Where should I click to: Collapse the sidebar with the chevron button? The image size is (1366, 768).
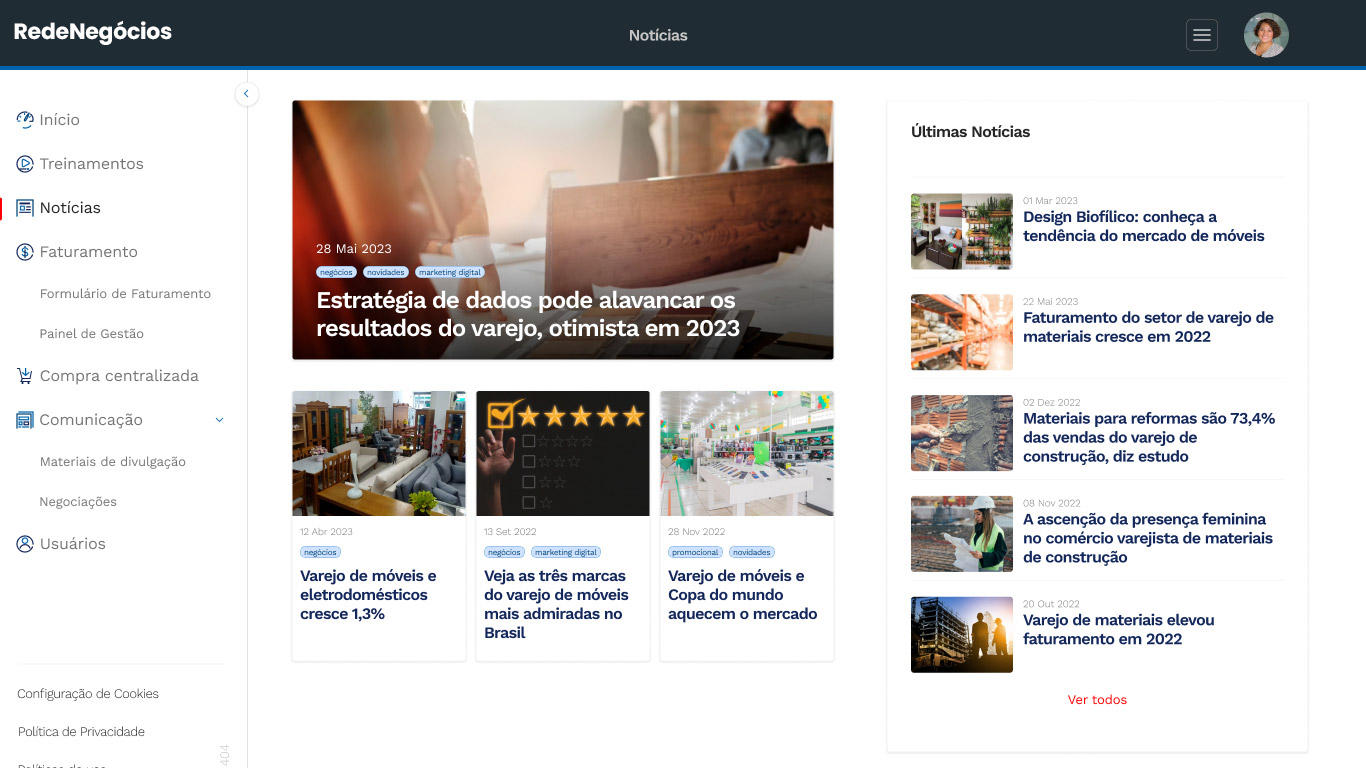[246, 94]
